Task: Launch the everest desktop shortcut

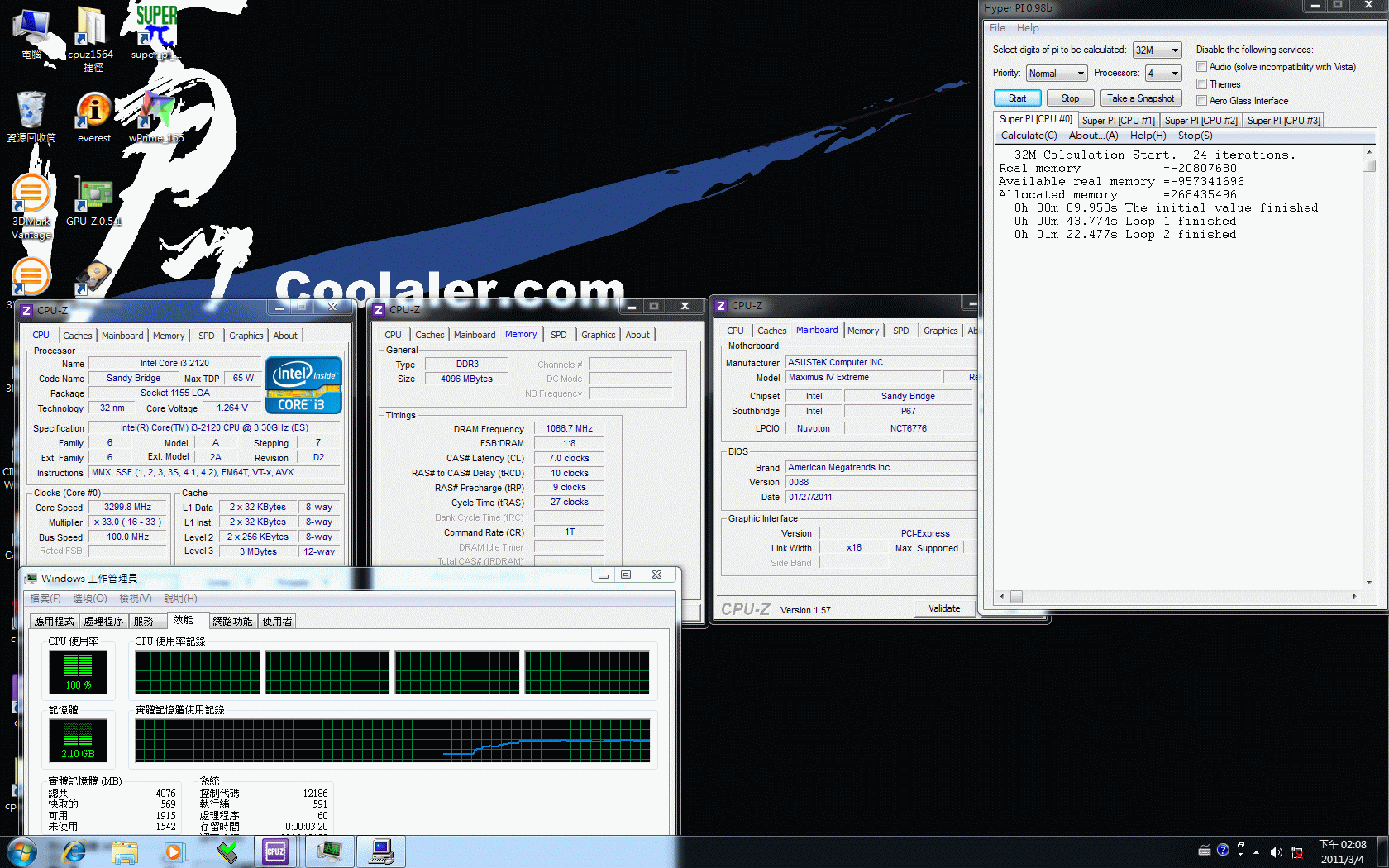Action: pyautogui.click(x=94, y=116)
